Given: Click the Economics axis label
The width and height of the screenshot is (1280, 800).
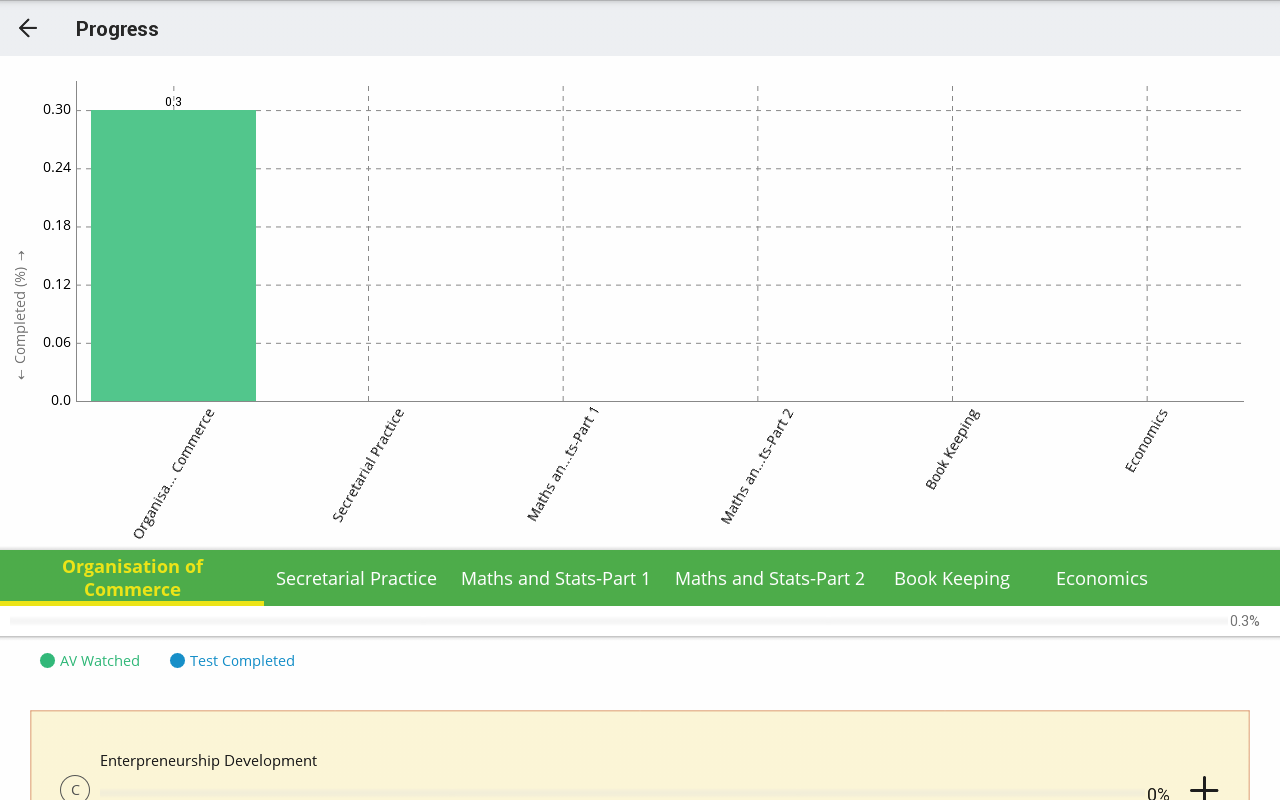Looking at the screenshot, I should pyautogui.click(x=1146, y=441).
